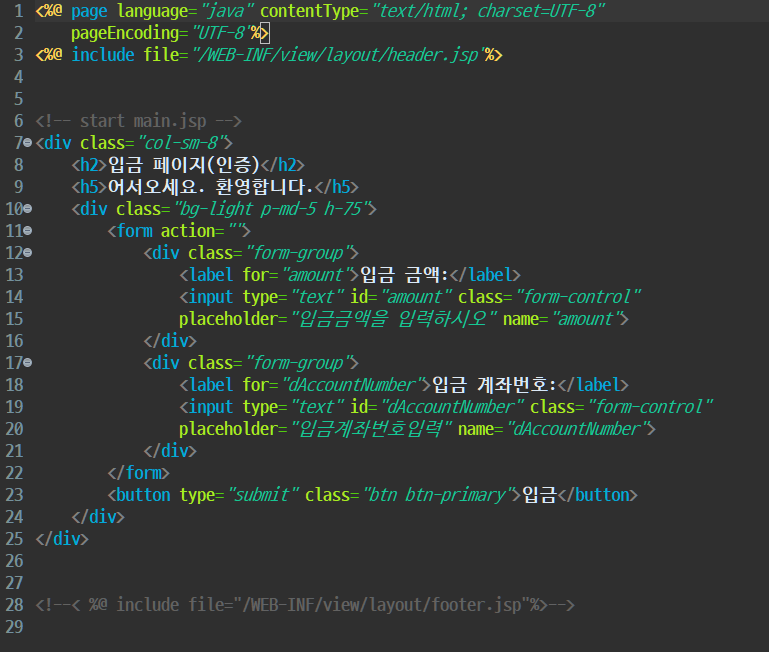Image resolution: width=769 pixels, height=652 pixels.
Task: Click the "bg-light p-md-5 h-75" class value
Action: coord(271,209)
